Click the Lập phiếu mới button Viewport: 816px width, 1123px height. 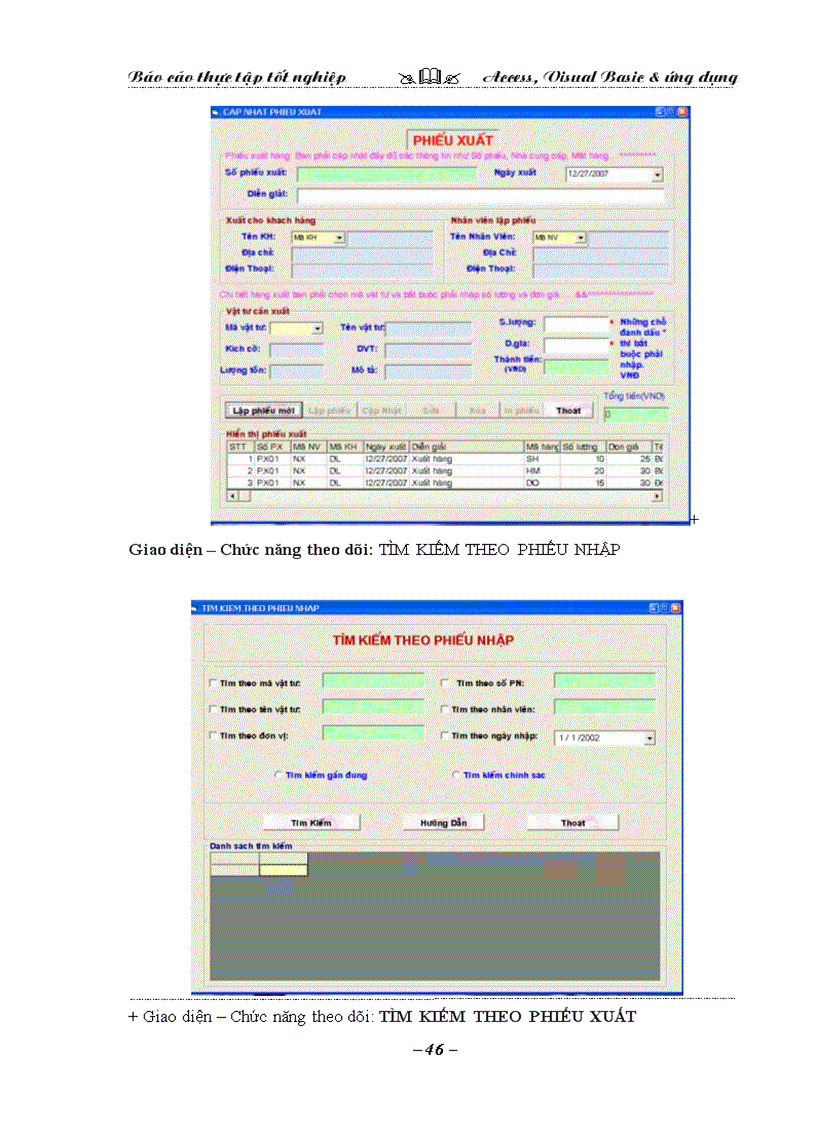tap(262, 409)
